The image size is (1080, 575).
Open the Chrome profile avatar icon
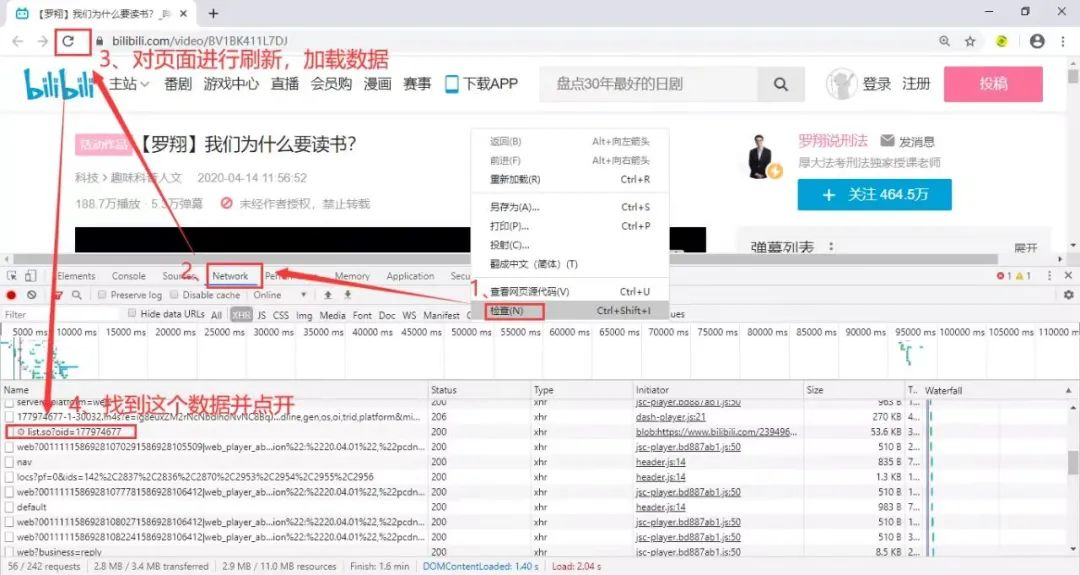(x=1037, y=41)
